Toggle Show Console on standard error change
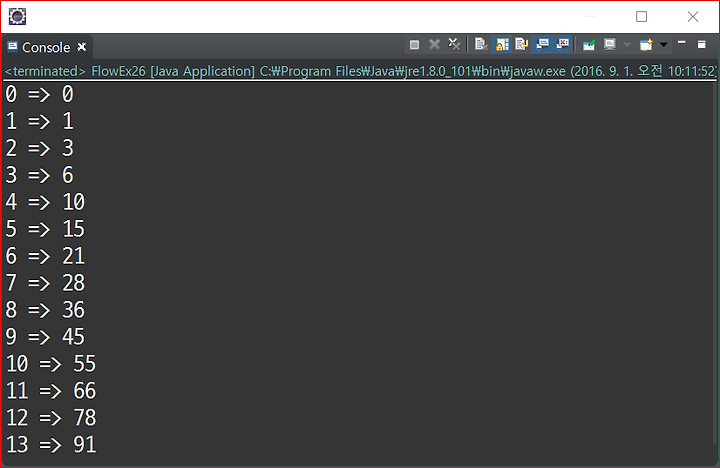Image resolution: width=720 pixels, height=468 pixels. [x=562, y=45]
